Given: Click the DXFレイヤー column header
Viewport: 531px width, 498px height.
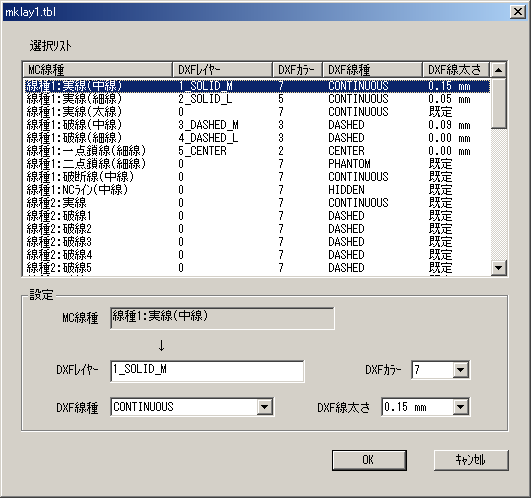Looking at the screenshot, I should point(222,70).
